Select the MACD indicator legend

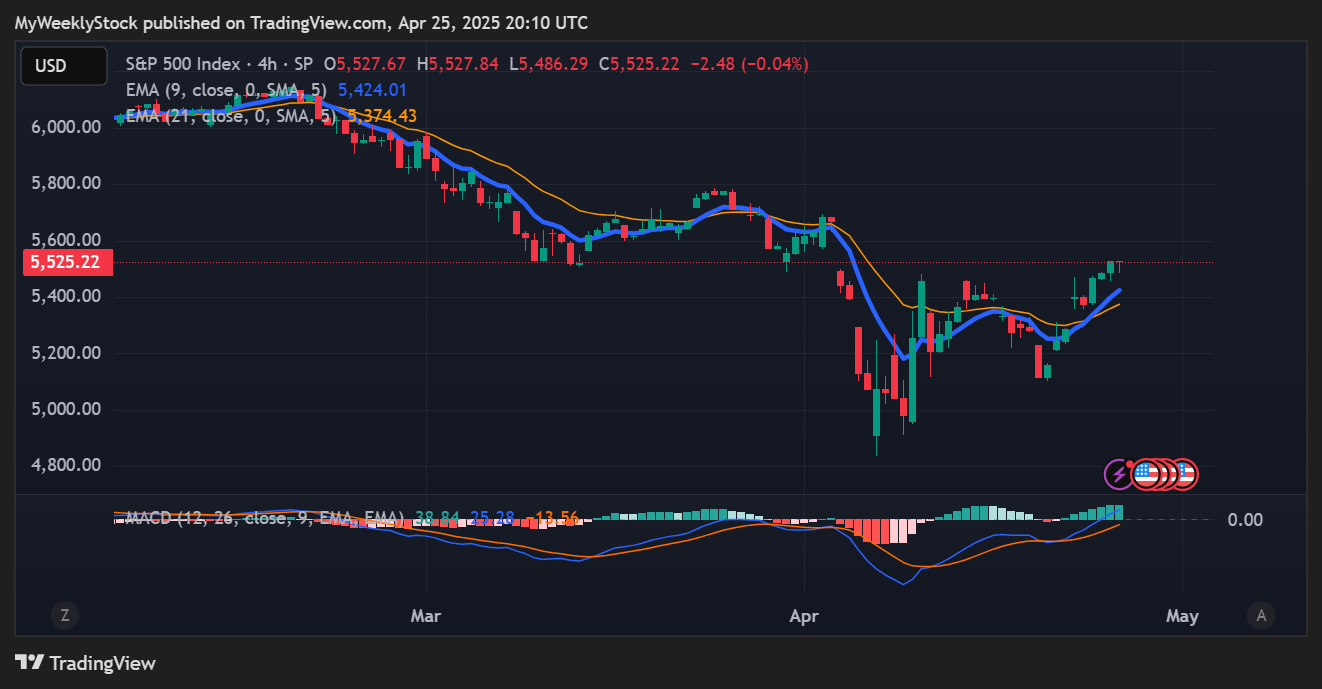click(264, 518)
